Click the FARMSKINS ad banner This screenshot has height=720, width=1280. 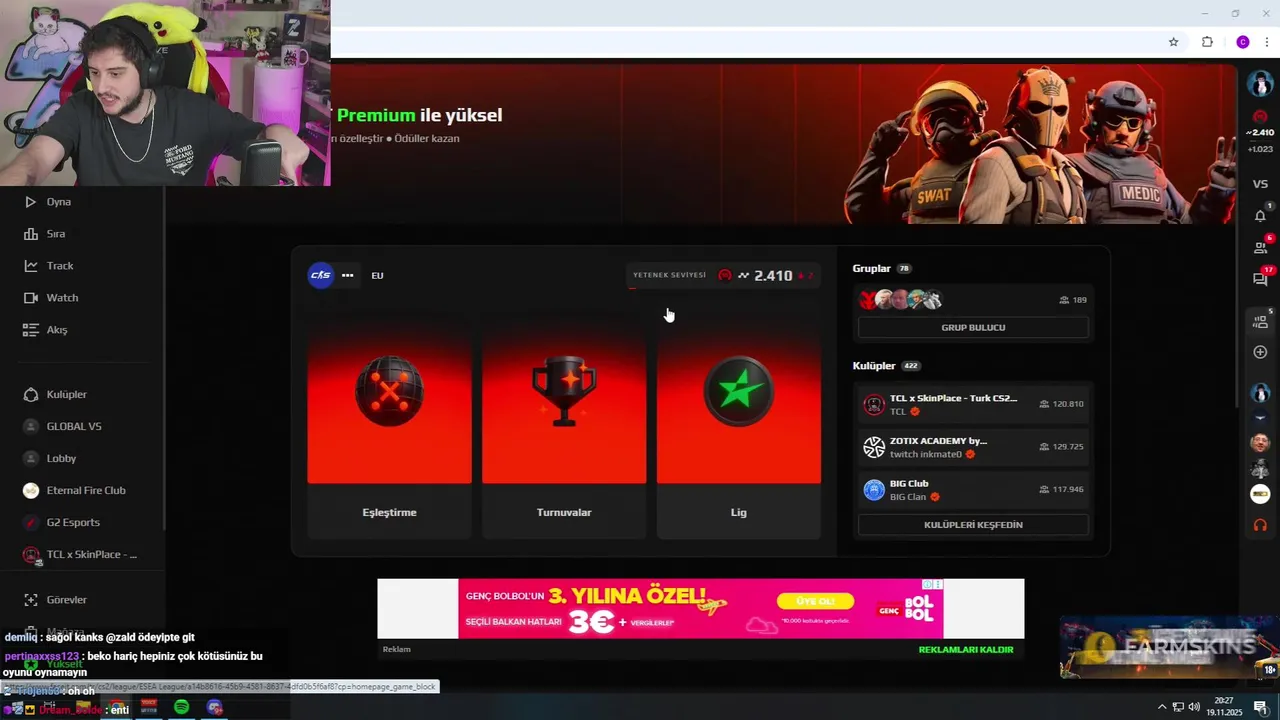pos(1169,647)
